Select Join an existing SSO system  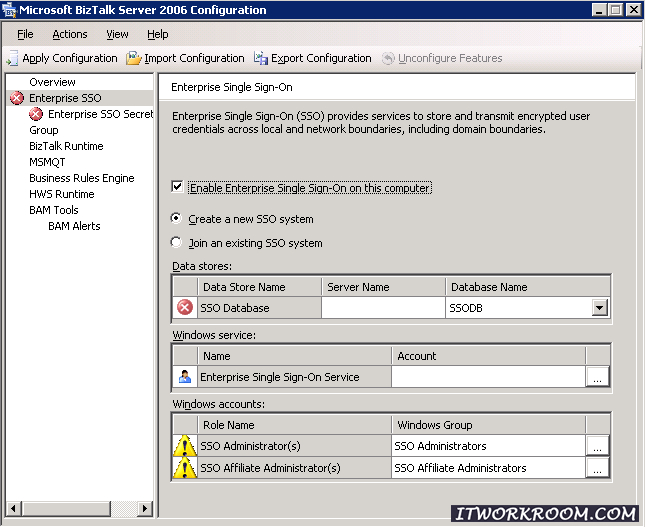coord(176,242)
